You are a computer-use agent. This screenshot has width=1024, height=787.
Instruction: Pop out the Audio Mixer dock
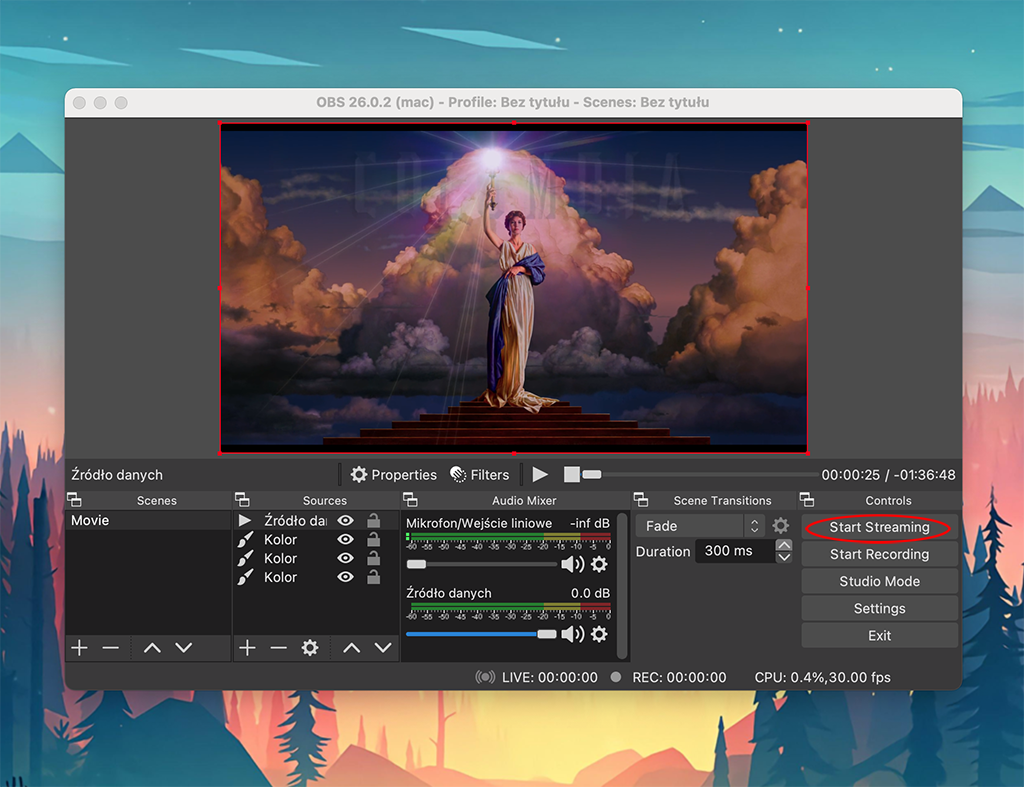[x=410, y=500]
